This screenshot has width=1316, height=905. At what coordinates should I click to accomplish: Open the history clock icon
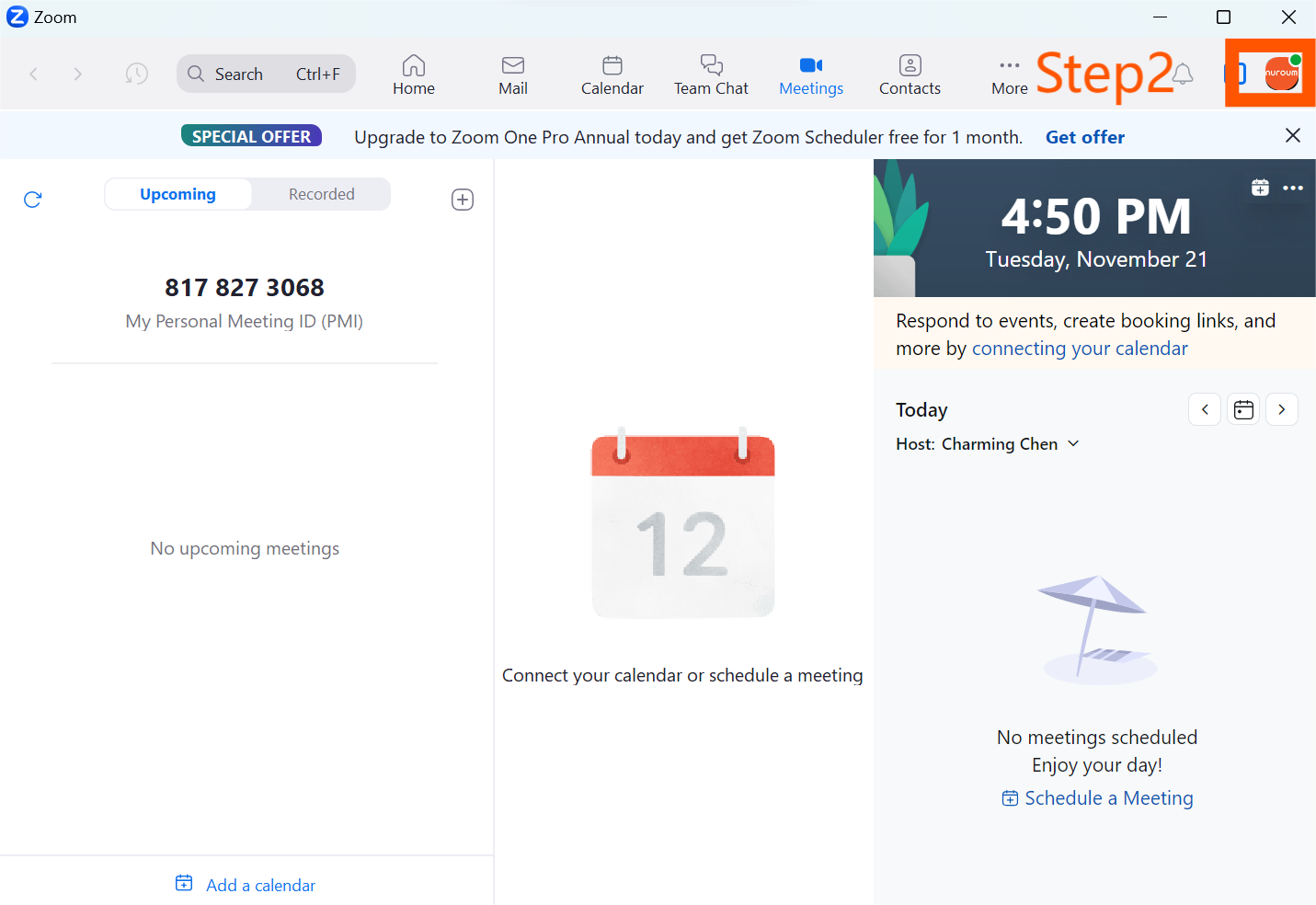[137, 74]
